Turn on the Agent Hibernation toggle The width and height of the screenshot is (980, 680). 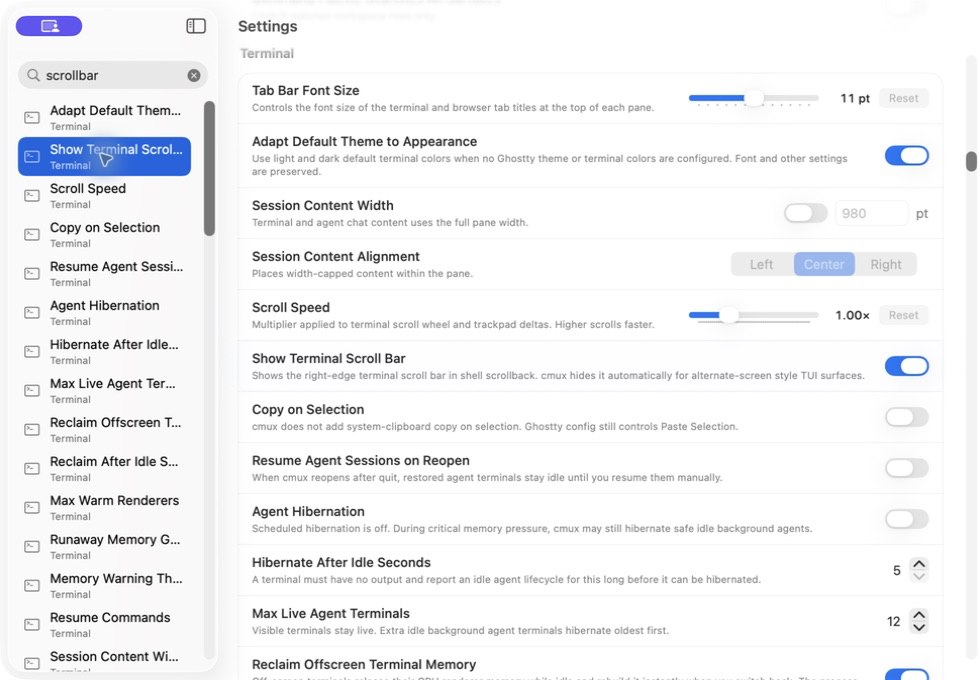click(x=906, y=519)
